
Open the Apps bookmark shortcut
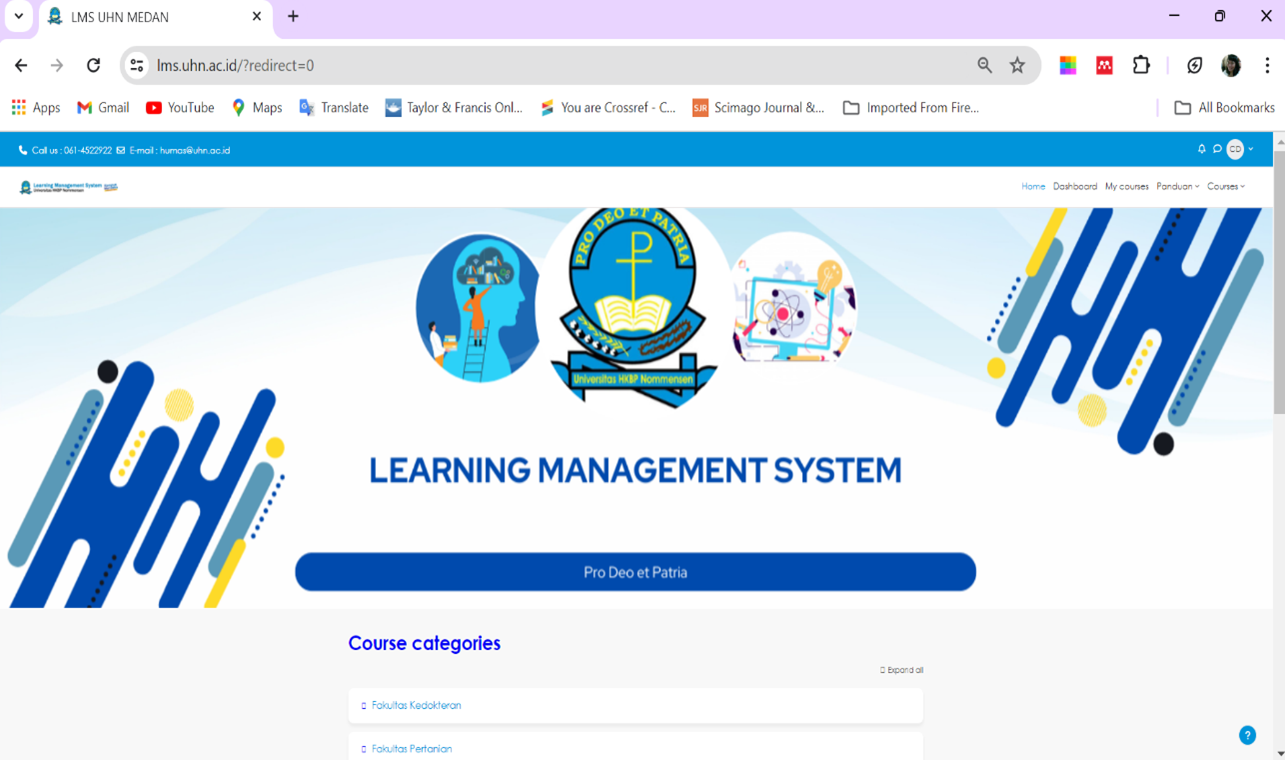[35, 107]
